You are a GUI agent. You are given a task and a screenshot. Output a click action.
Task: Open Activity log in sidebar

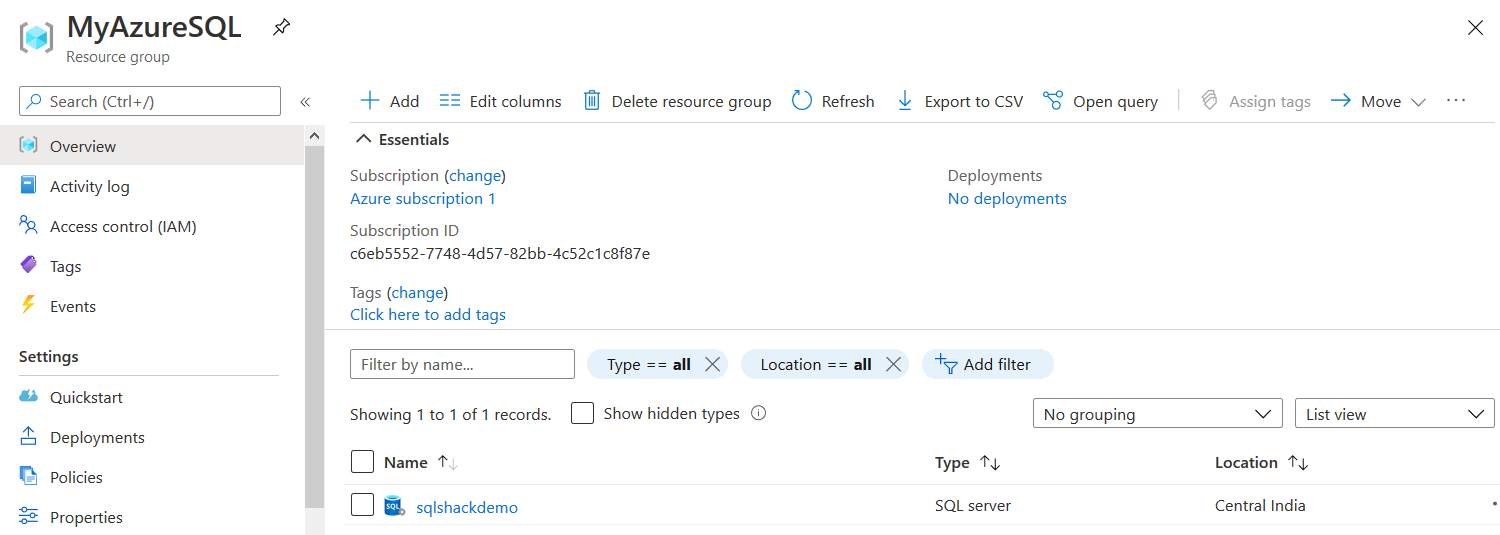89,186
